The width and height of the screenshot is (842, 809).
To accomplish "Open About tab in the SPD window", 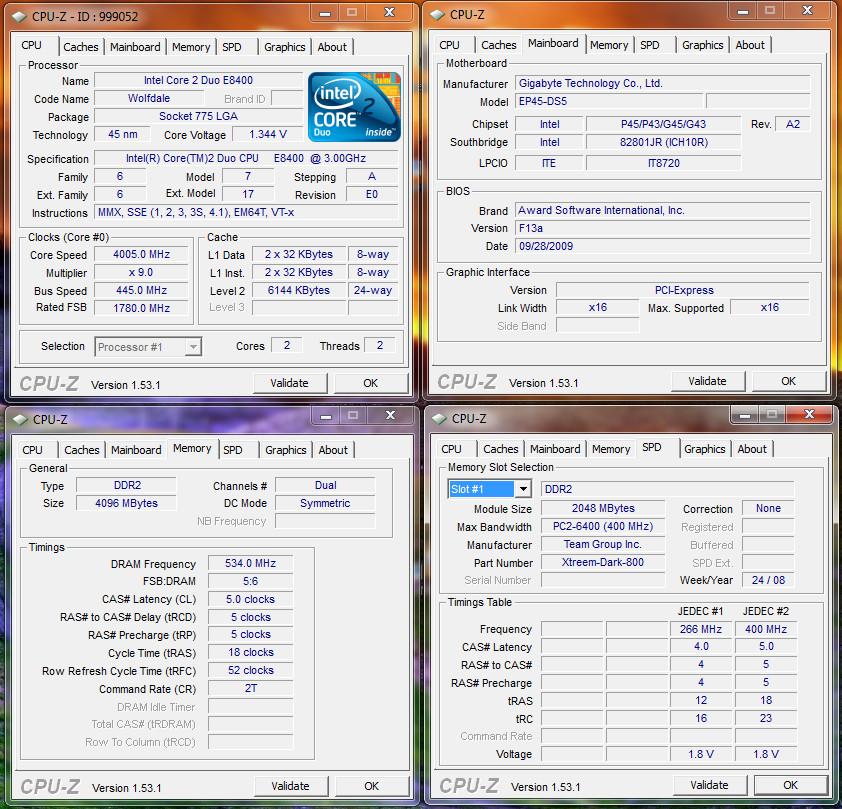I will [x=752, y=449].
